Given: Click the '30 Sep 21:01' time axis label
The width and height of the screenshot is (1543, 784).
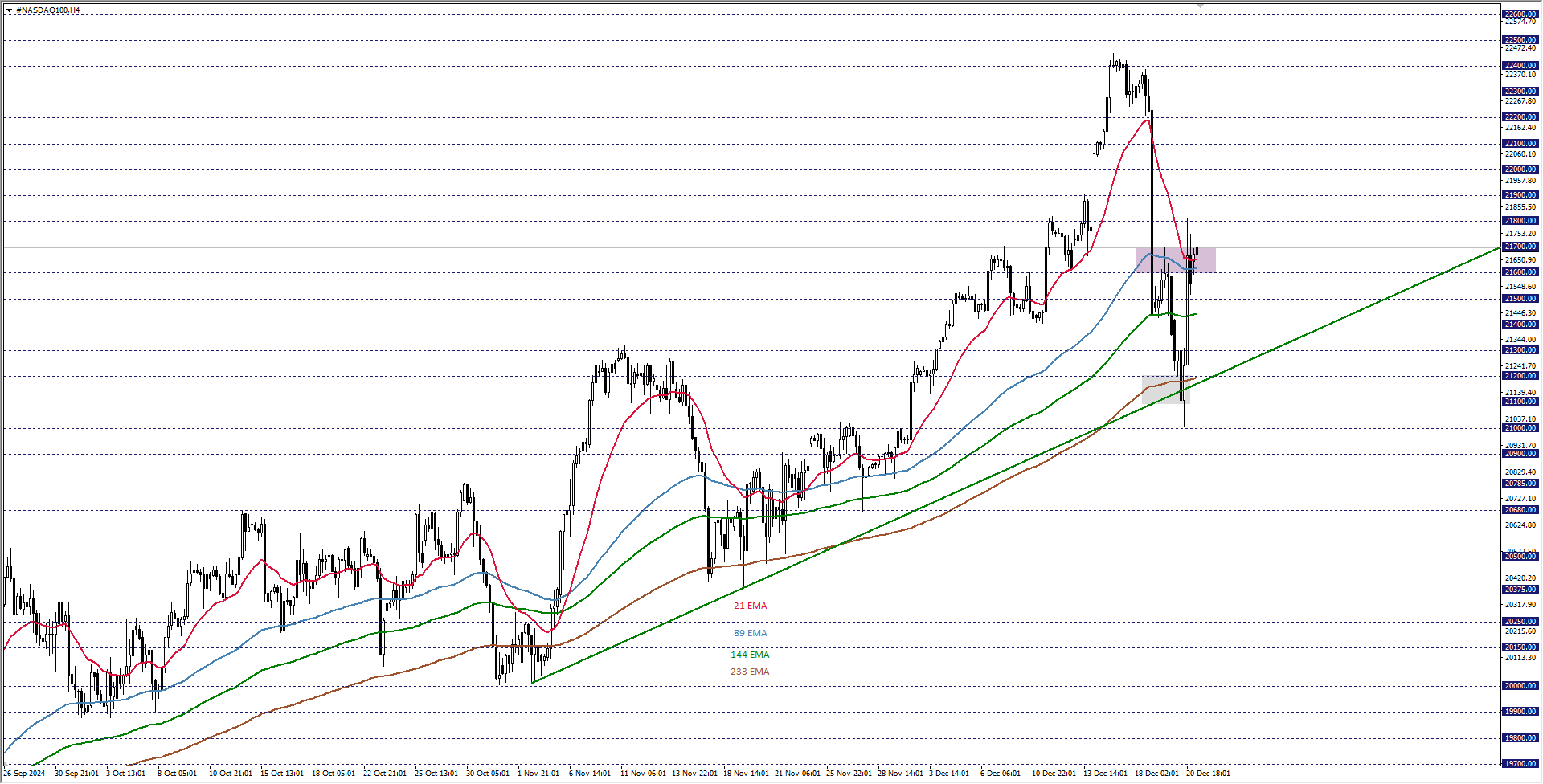Looking at the screenshot, I should point(76,774).
